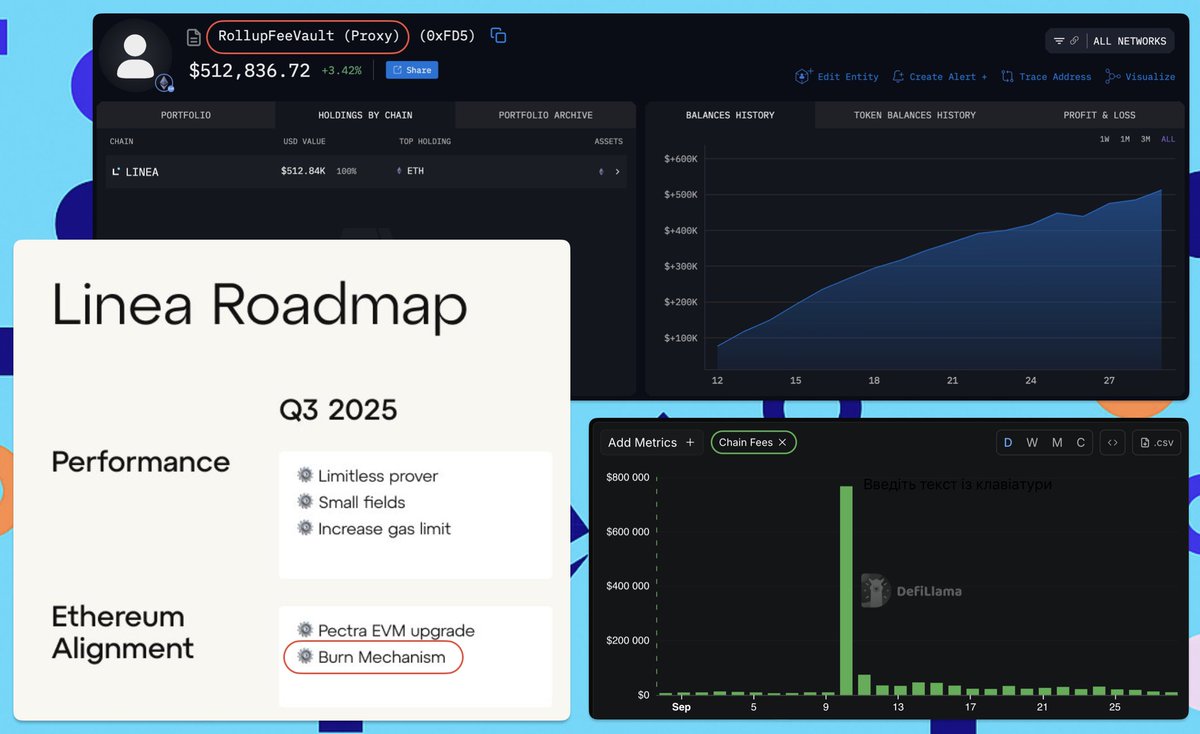Click the Share button
Image resolution: width=1200 pixels, height=734 pixels.
[x=412, y=70]
